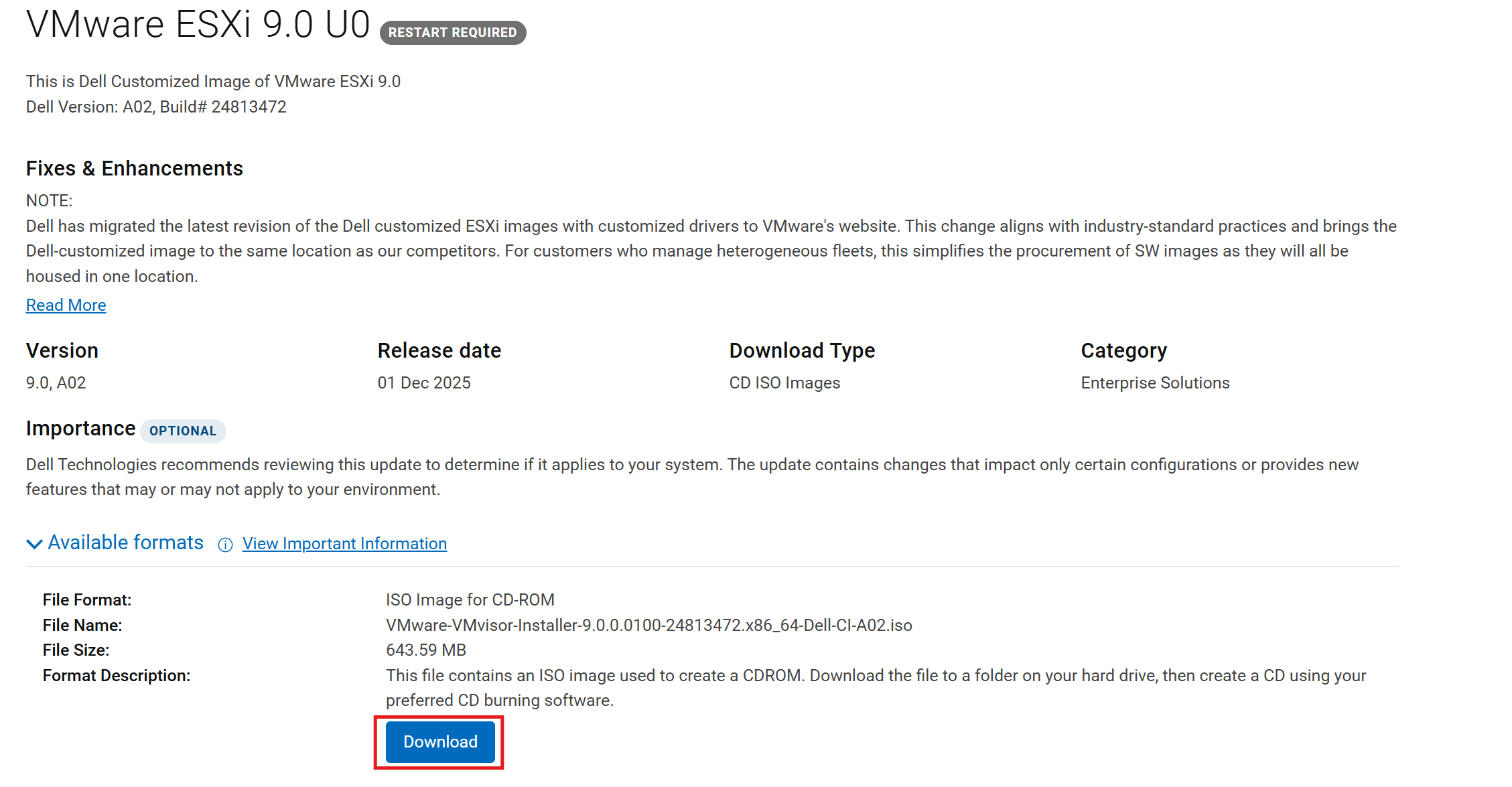Click the Fixes & Enhancements heading
1512x787 pixels.
pyautogui.click(x=134, y=168)
